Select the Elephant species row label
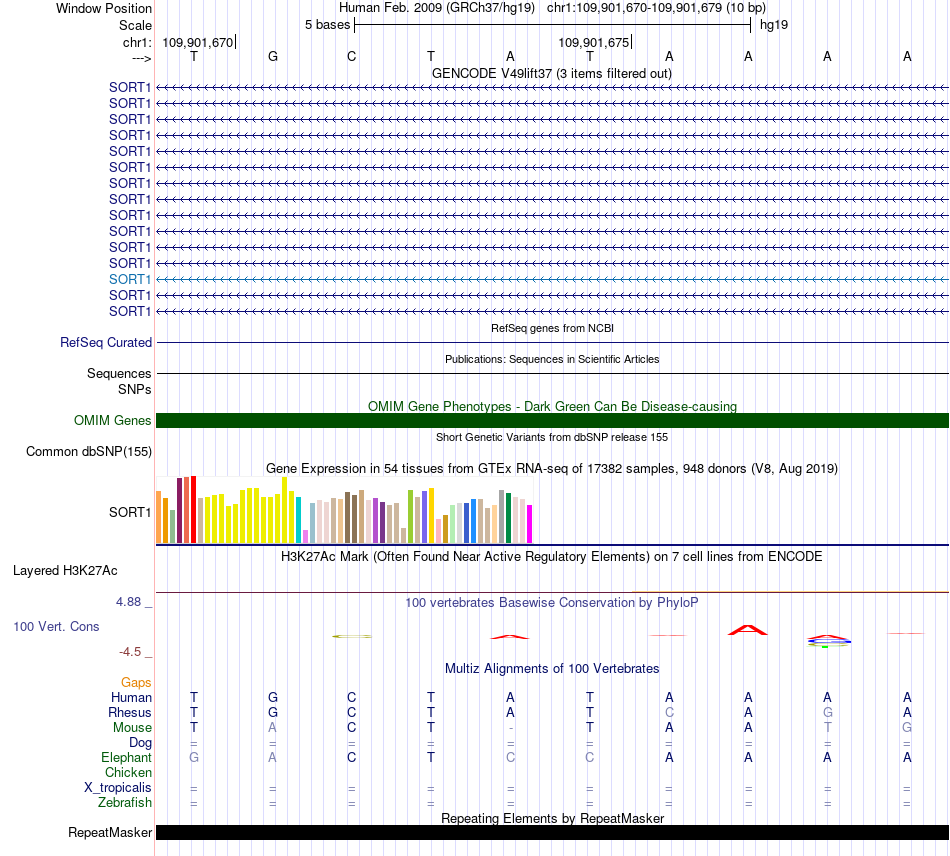950x856 pixels. [x=126, y=757]
